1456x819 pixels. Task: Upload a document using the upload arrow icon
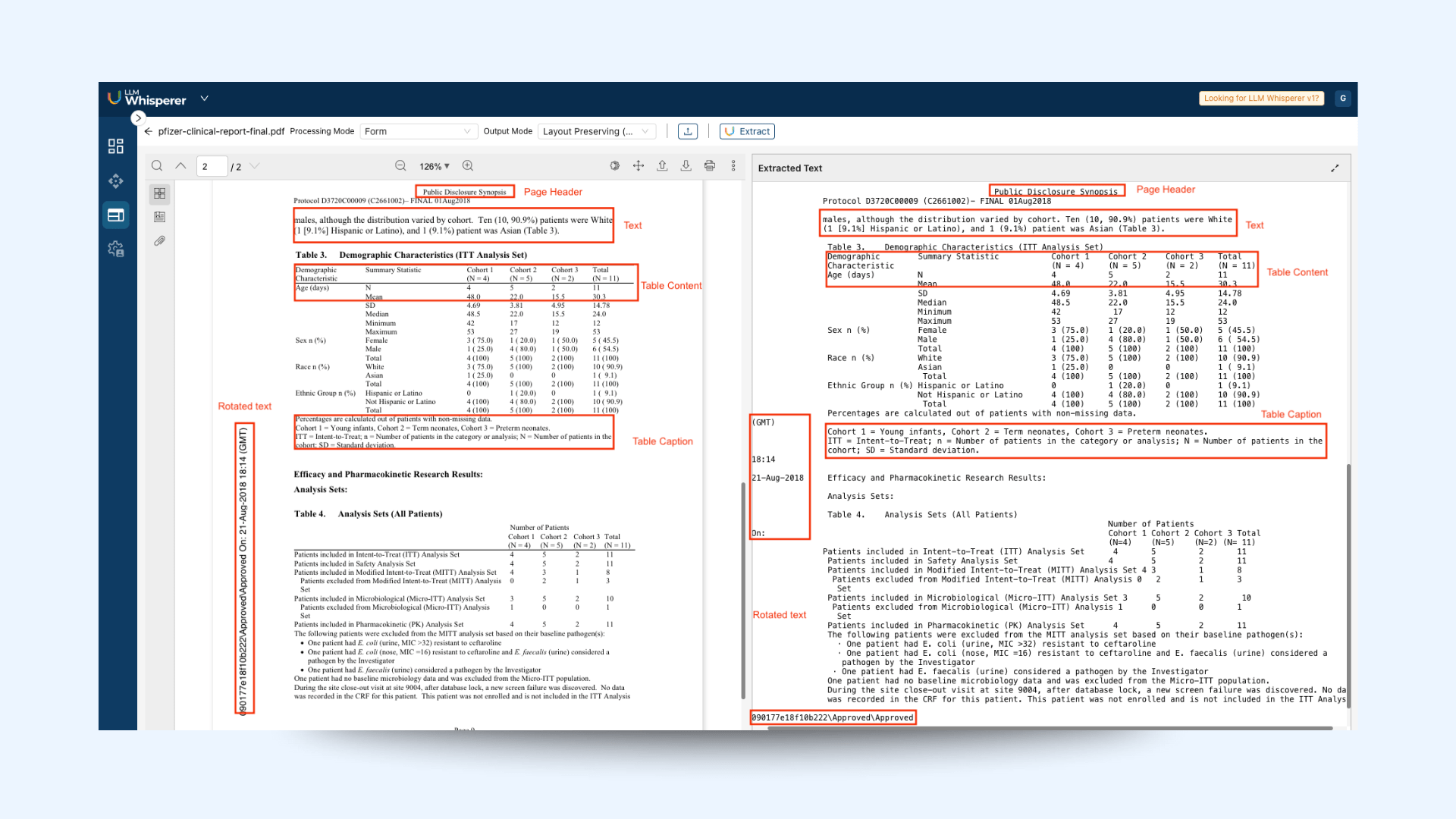tap(662, 165)
